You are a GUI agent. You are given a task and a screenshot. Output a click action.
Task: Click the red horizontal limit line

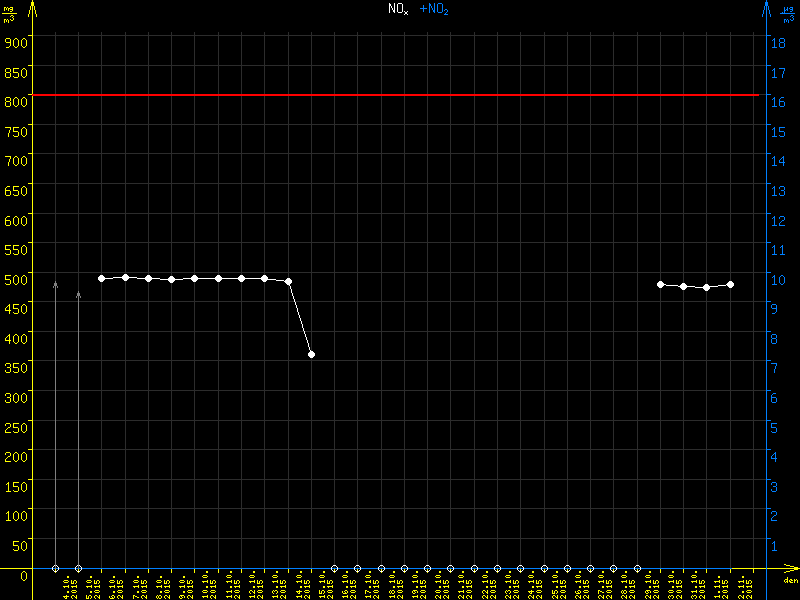400,95
